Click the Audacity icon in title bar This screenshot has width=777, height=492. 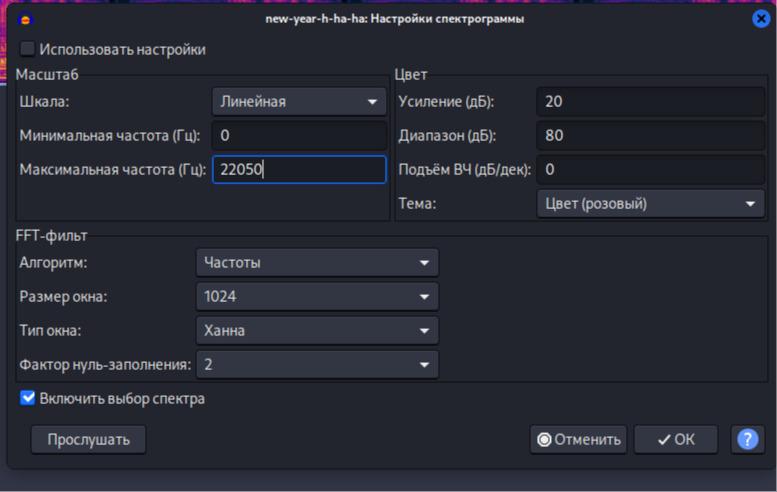pyautogui.click(x=25, y=19)
